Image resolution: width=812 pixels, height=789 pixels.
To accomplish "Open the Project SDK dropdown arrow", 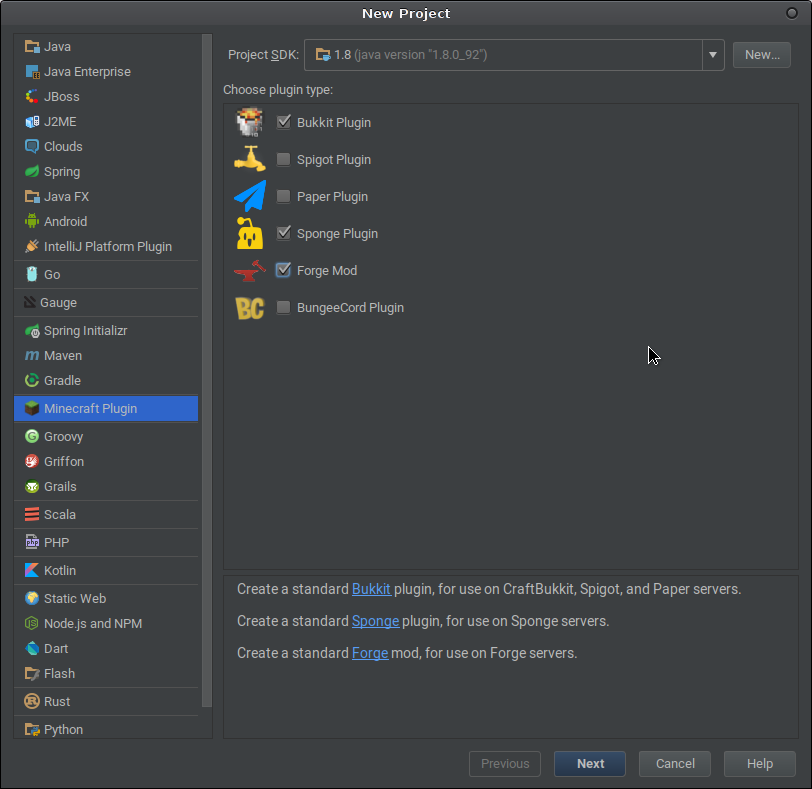I will [713, 55].
